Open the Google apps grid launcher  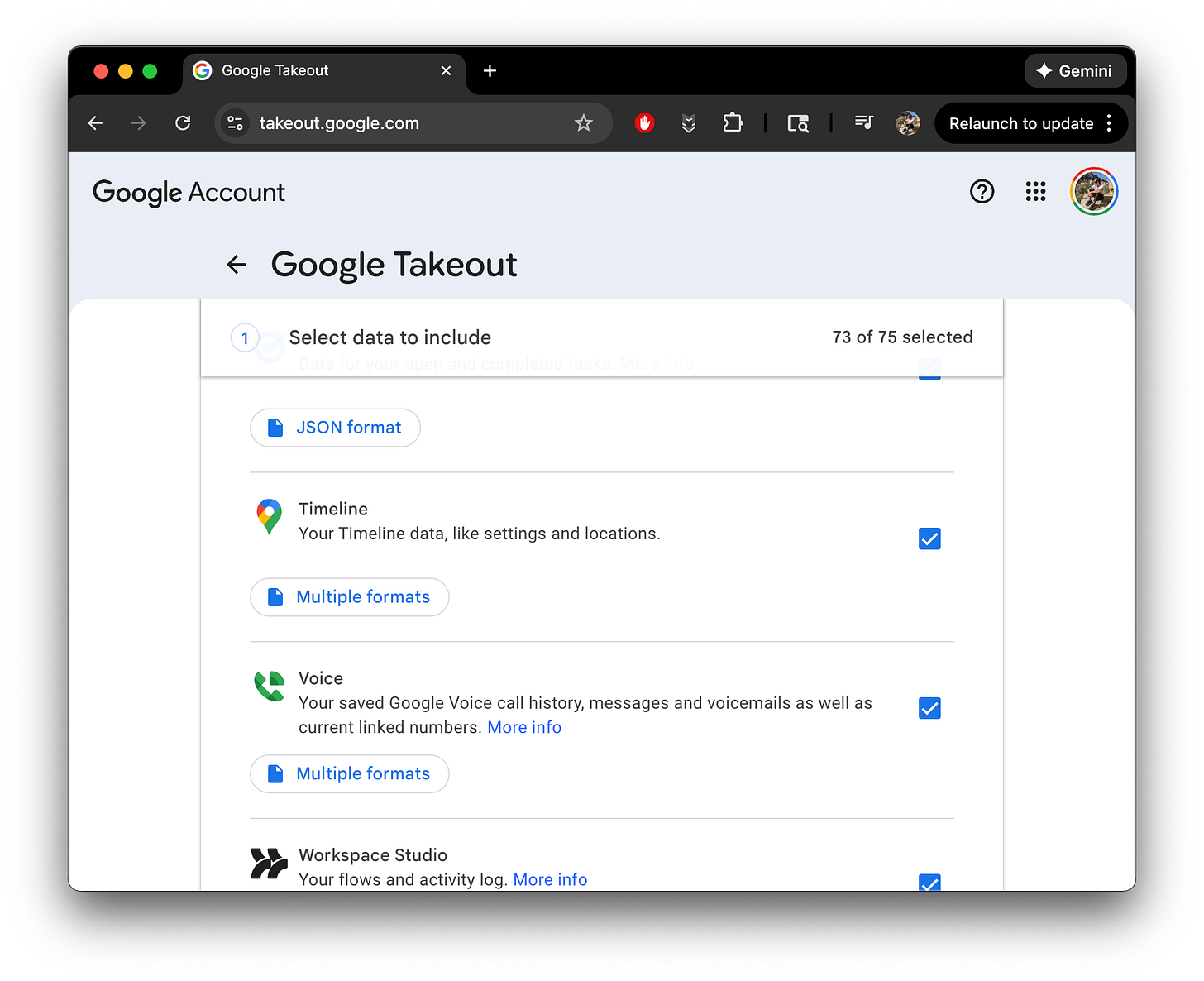(1035, 192)
